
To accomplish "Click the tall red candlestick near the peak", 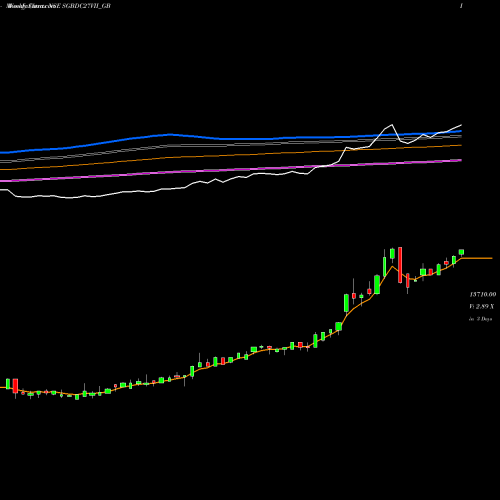I will [x=400, y=265].
